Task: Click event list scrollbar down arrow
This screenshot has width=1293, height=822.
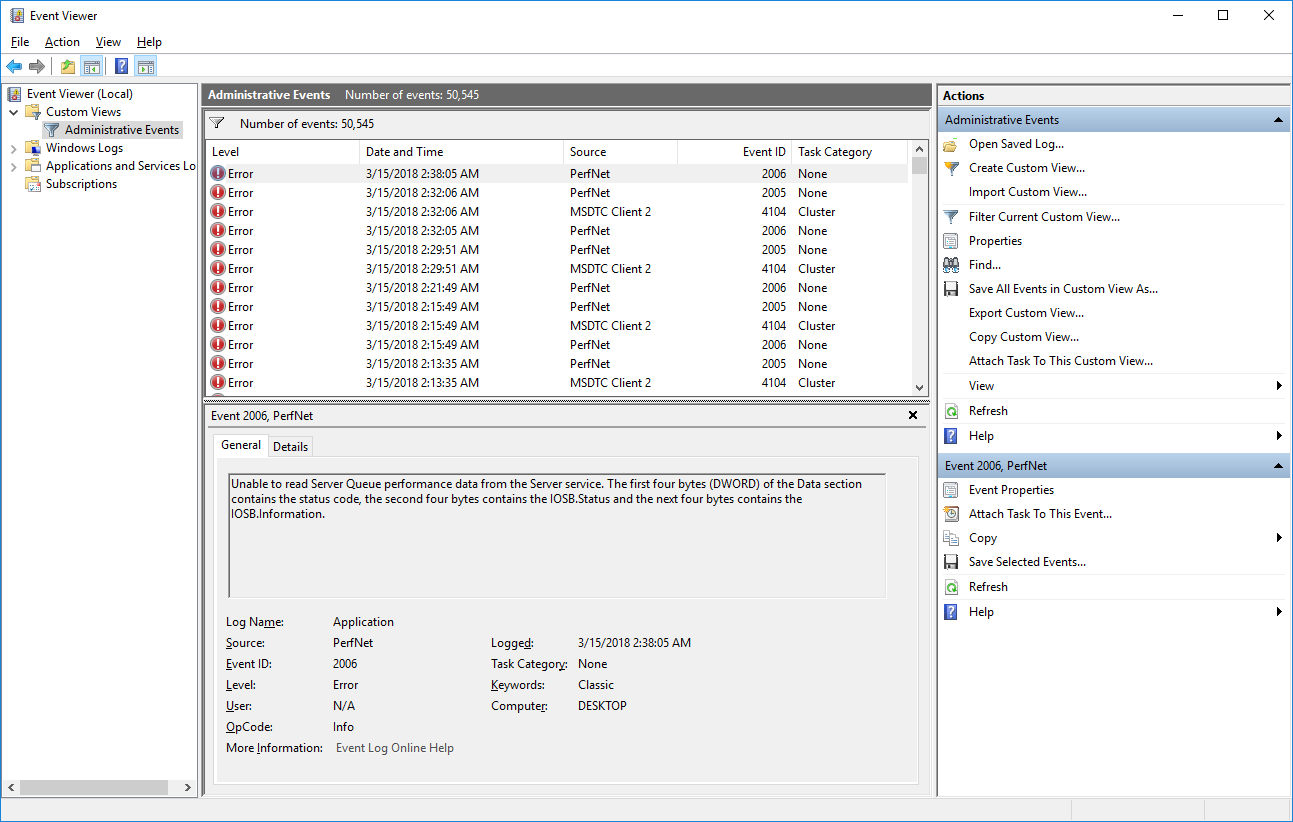Action: pos(919,387)
